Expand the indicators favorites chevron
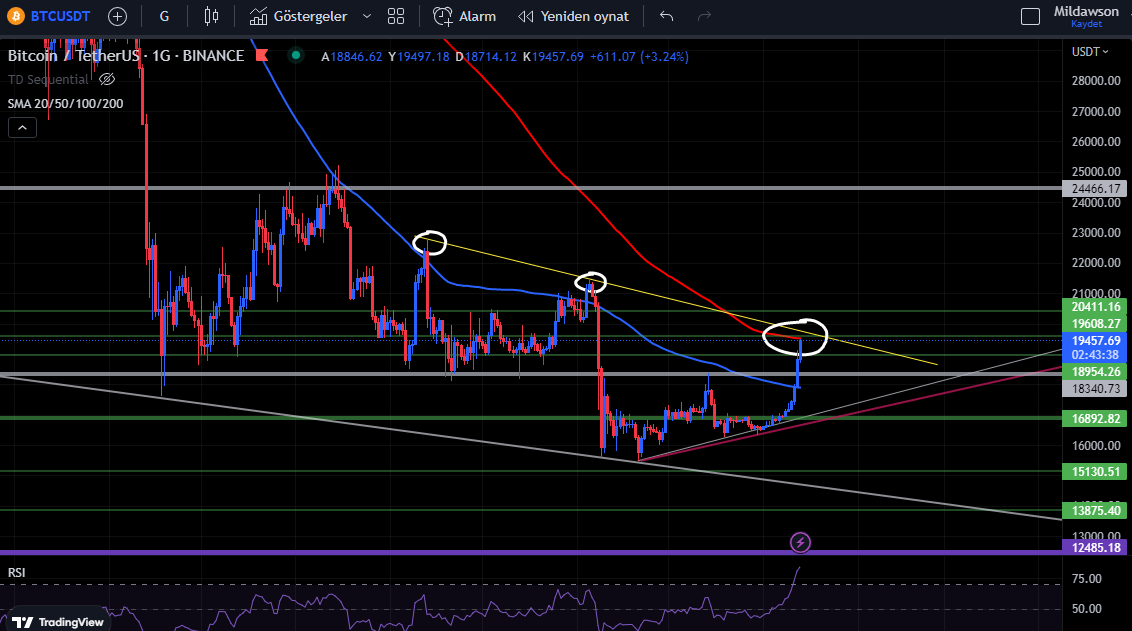 pyautogui.click(x=367, y=16)
